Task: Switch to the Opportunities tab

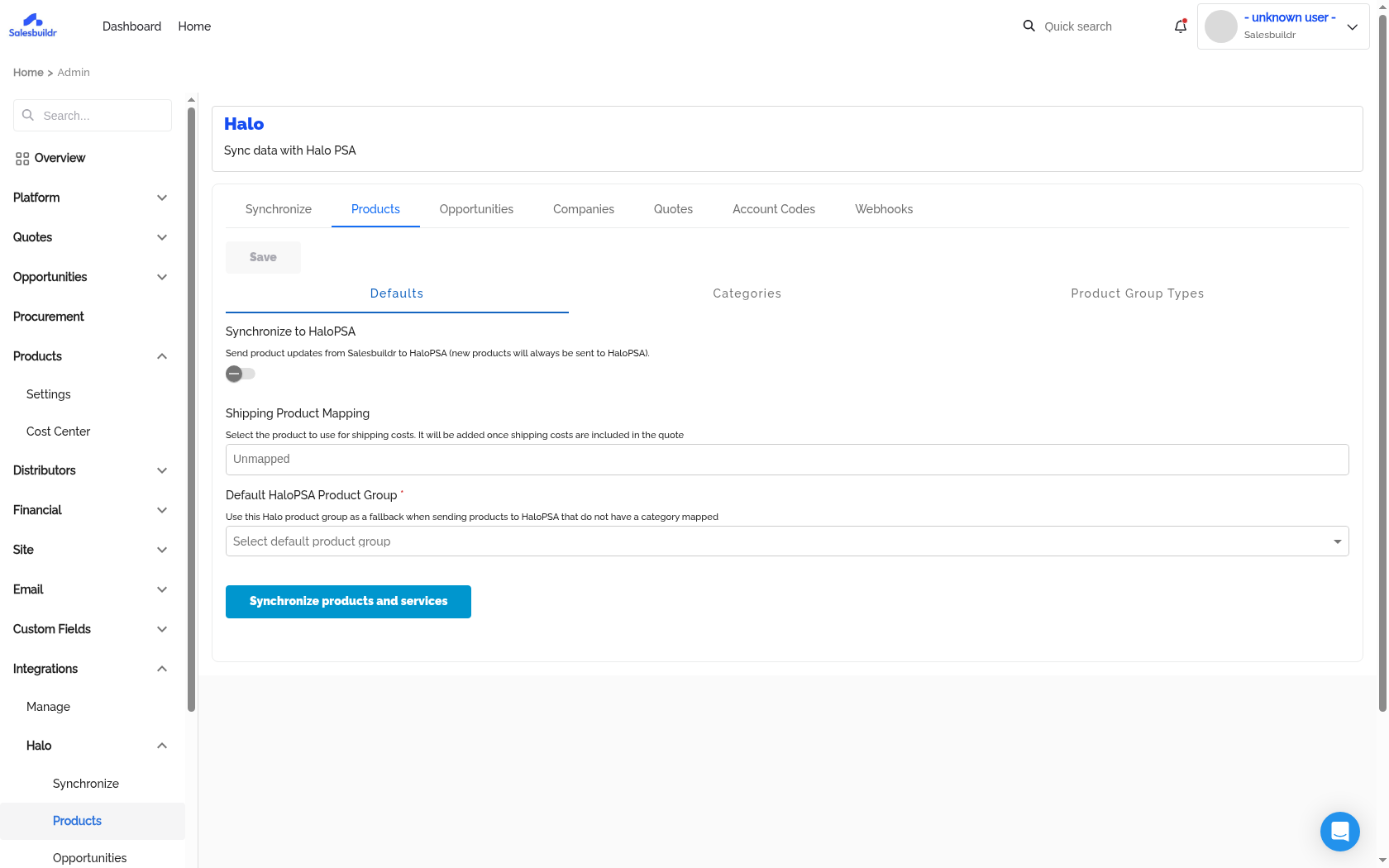Action: 476,209
